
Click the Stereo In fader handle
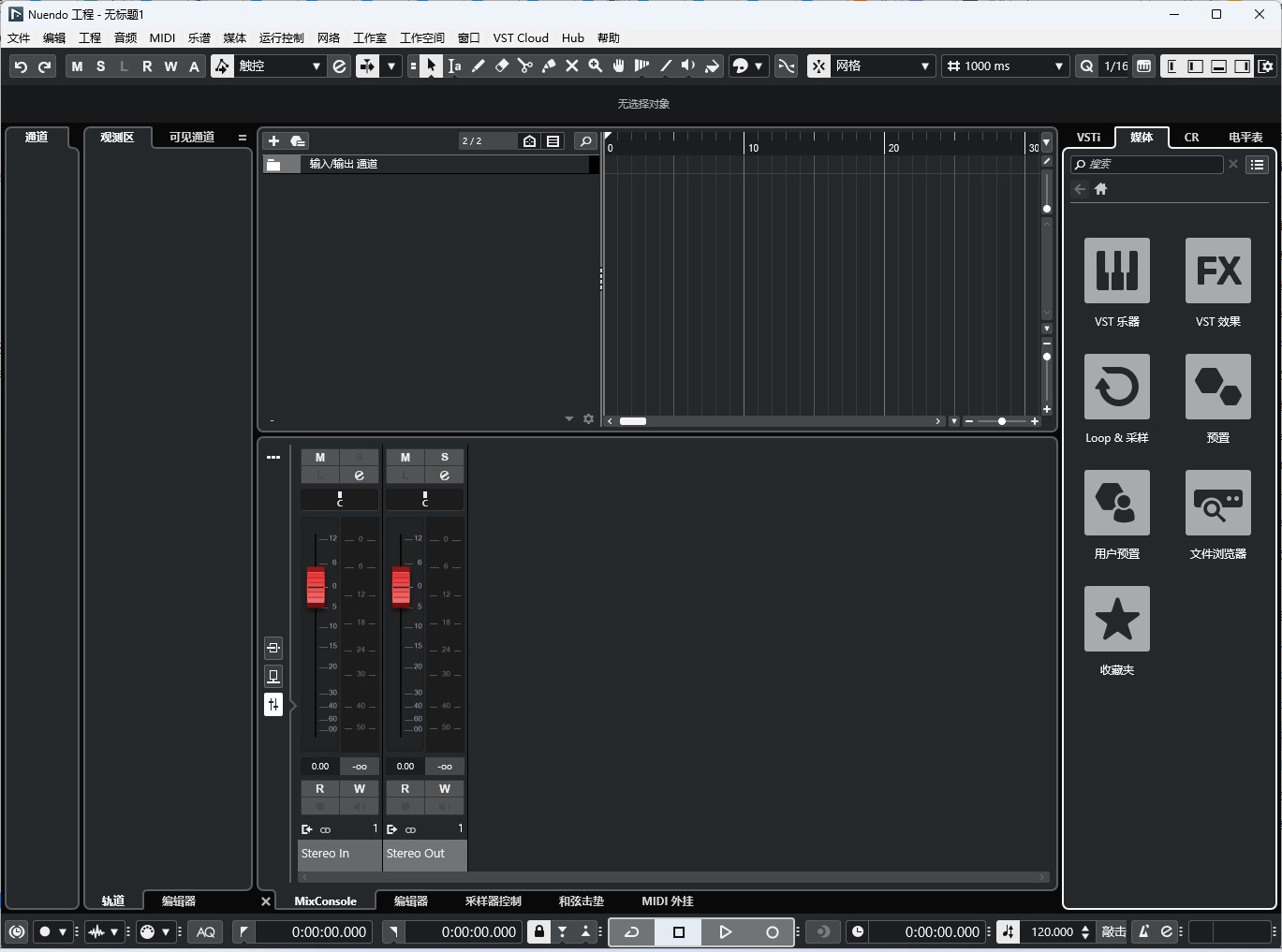coord(316,587)
